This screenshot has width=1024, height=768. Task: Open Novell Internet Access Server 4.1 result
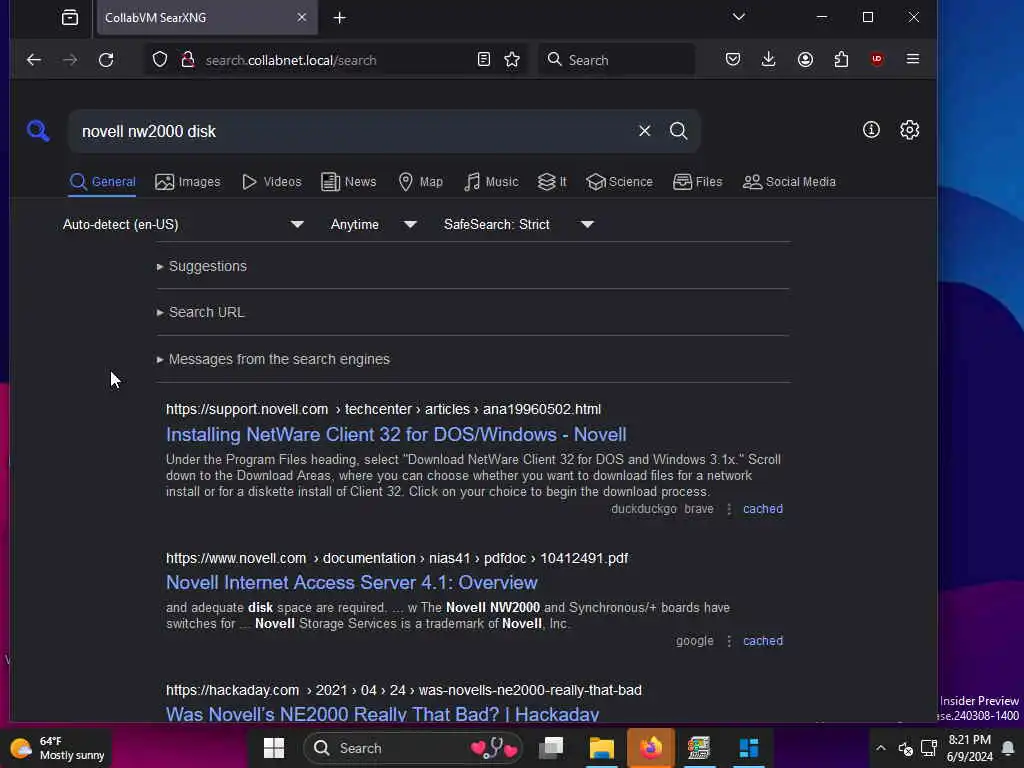pyautogui.click(x=351, y=582)
